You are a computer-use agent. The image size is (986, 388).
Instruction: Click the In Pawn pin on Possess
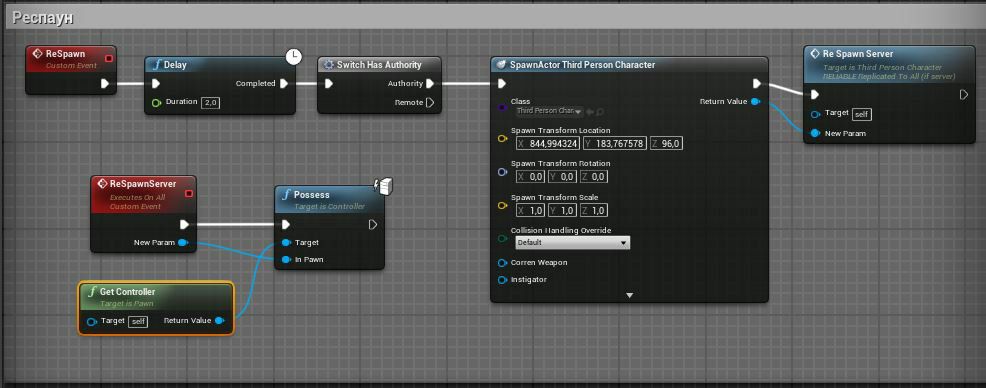[x=286, y=260]
